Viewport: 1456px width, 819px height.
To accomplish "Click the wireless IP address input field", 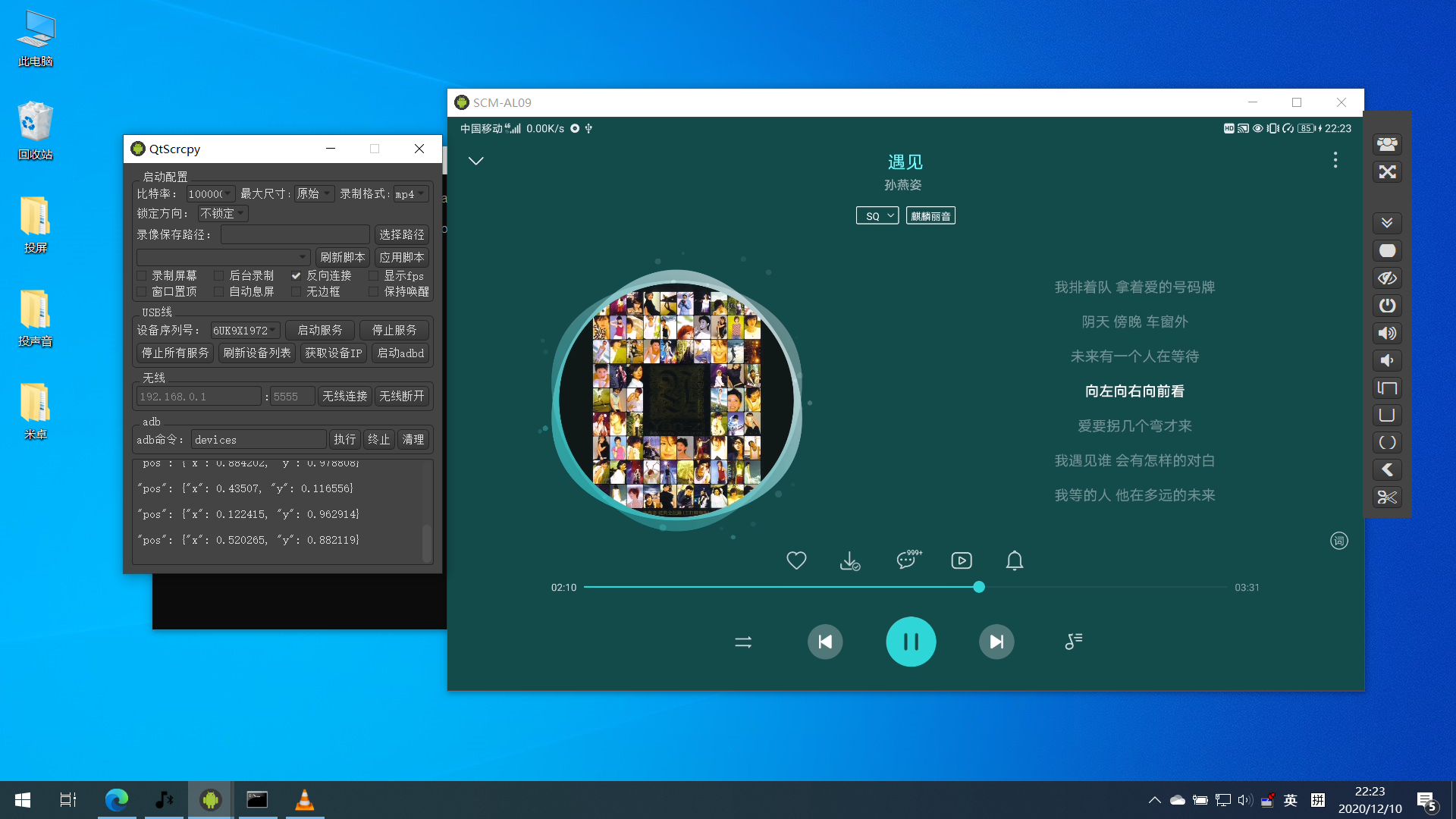I will click(x=199, y=397).
